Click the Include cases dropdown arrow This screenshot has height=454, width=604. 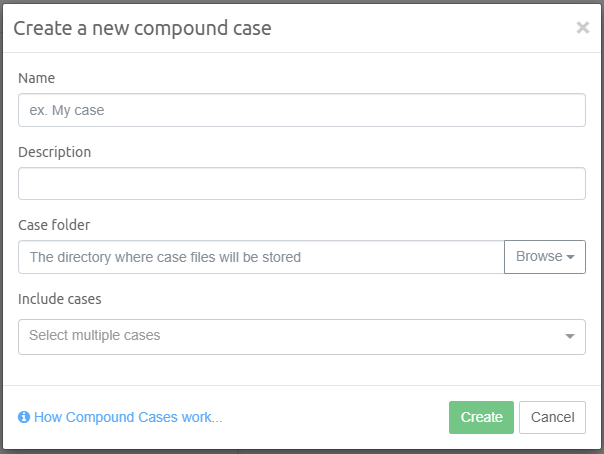coord(570,337)
